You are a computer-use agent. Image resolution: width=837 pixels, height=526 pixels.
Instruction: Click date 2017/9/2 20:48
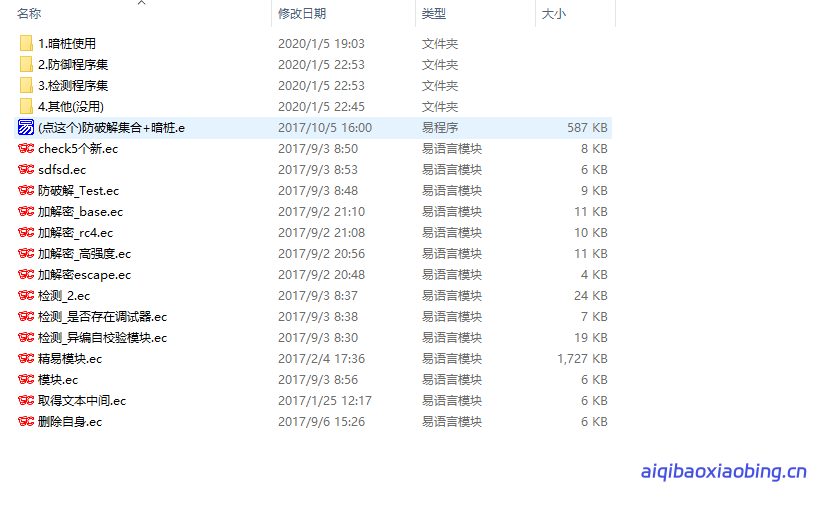click(x=321, y=274)
